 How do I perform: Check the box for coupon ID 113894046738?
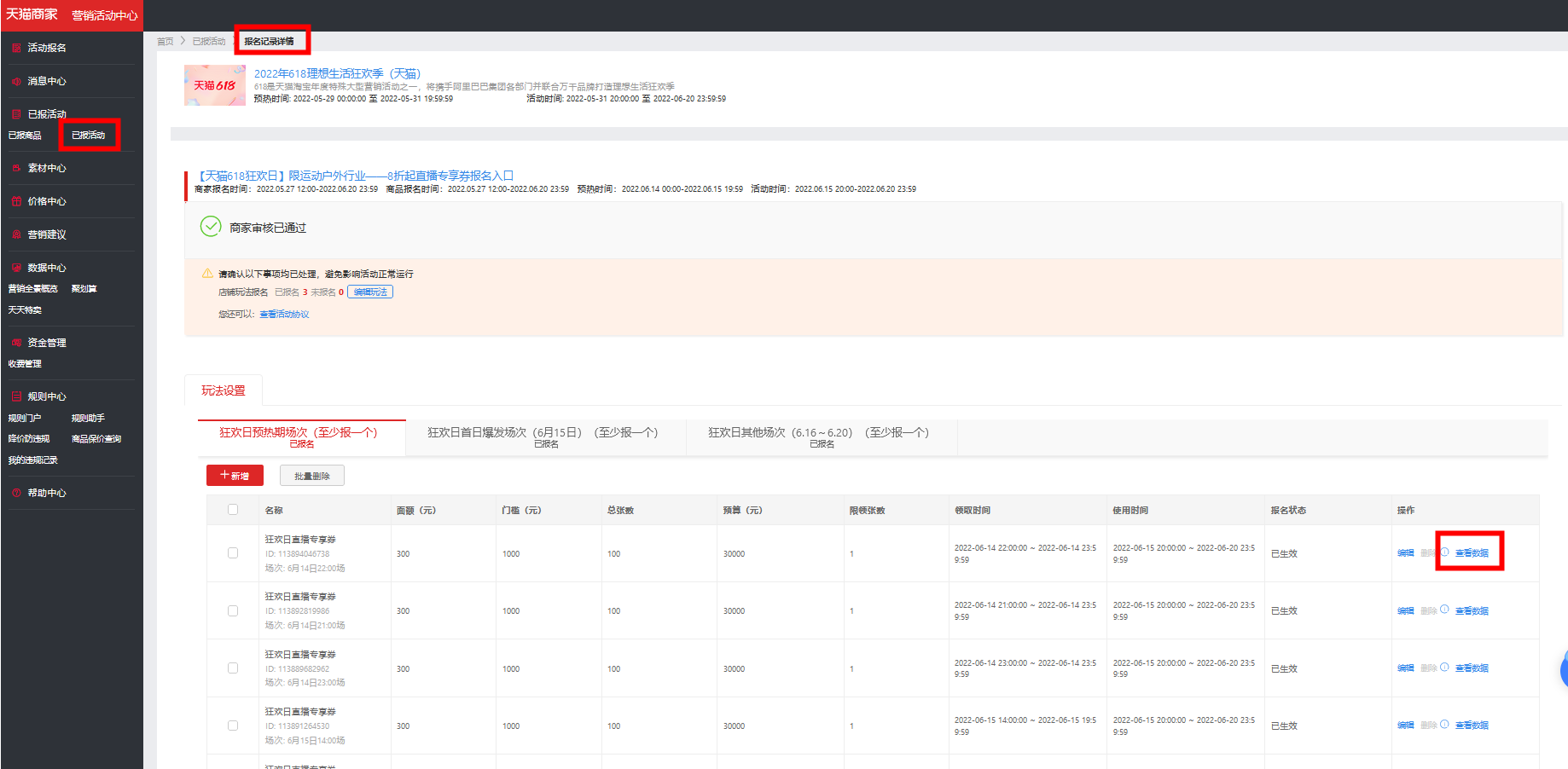[233, 553]
